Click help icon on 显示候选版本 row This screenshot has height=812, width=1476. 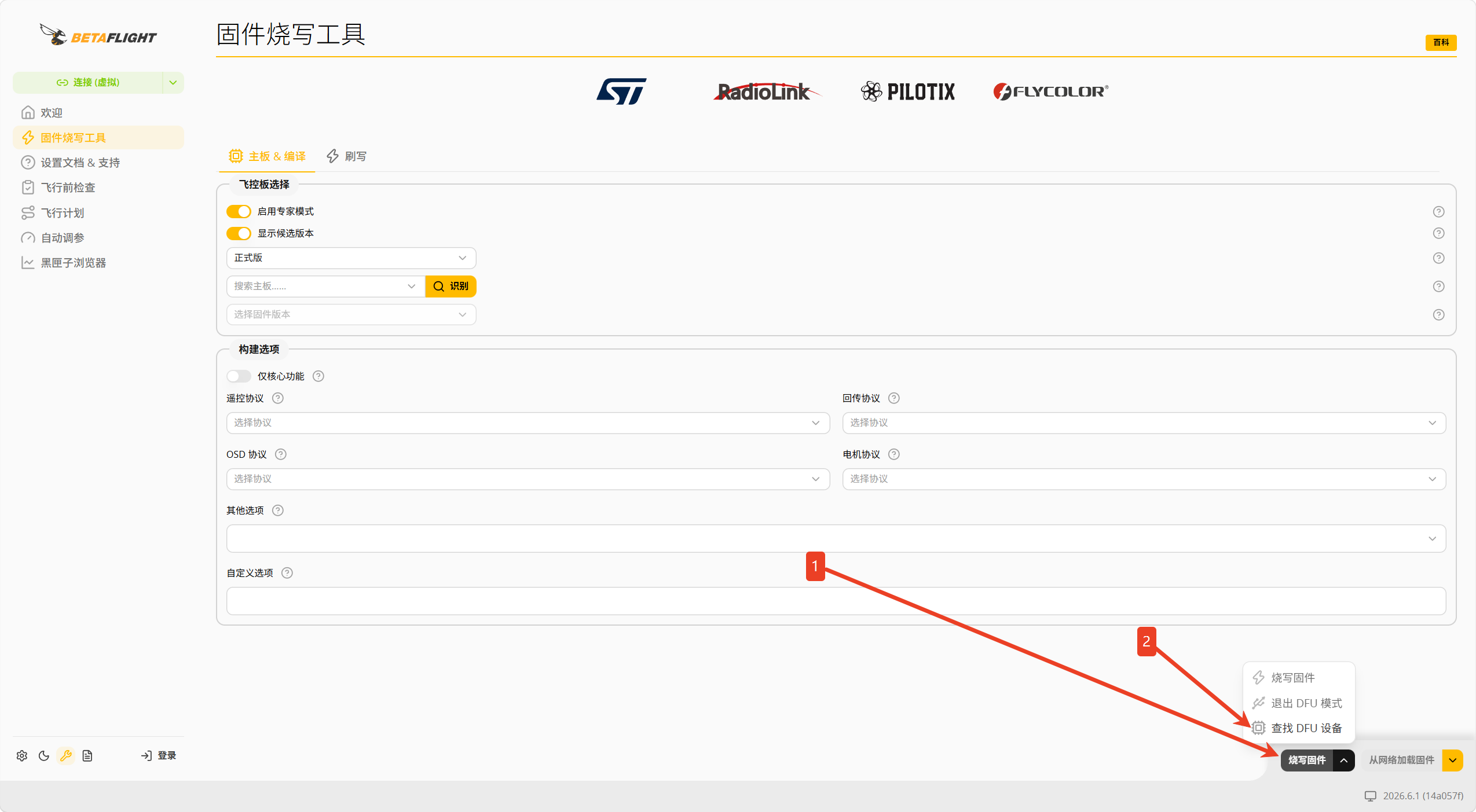coord(1439,233)
